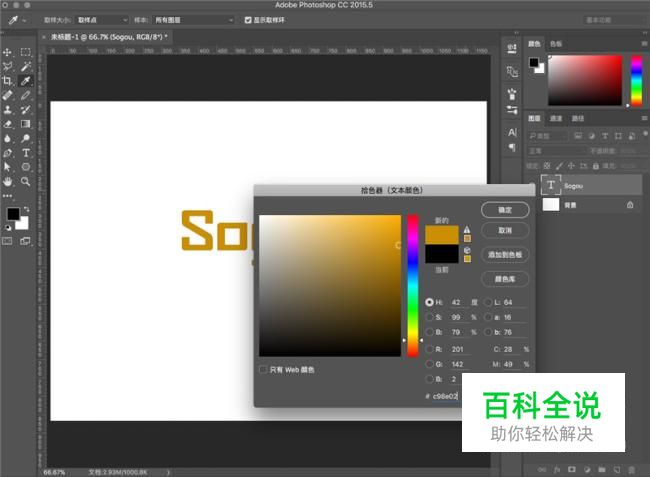Image resolution: width=650 pixels, height=477 pixels.
Task: Click the vertical hue slider in color picker
Action: click(412, 285)
